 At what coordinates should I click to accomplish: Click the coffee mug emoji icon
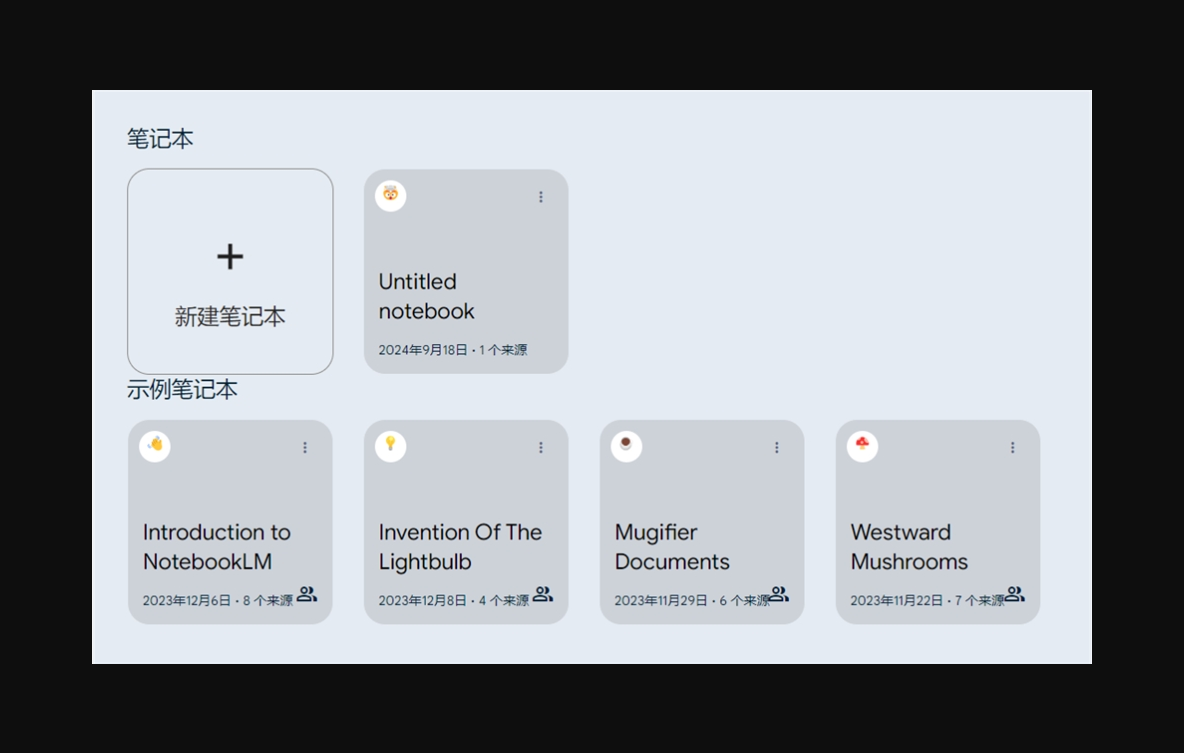(x=626, y=446)
